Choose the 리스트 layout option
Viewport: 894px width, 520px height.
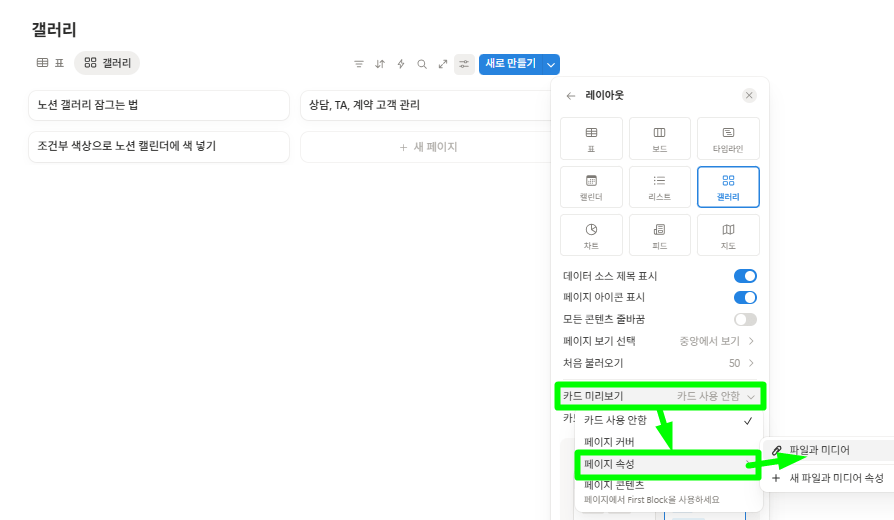point(660,187)
